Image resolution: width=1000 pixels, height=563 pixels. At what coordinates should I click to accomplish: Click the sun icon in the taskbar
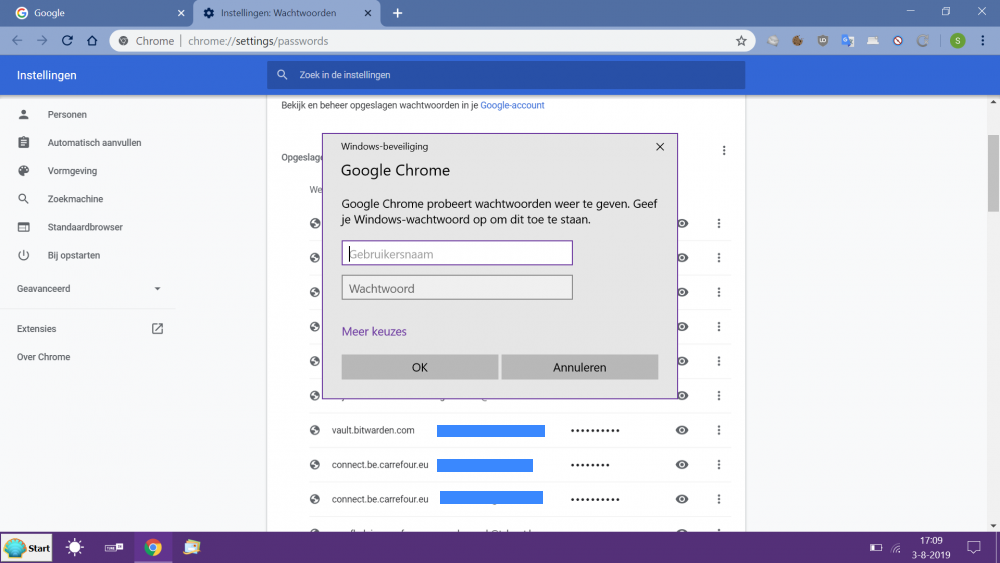75,548
